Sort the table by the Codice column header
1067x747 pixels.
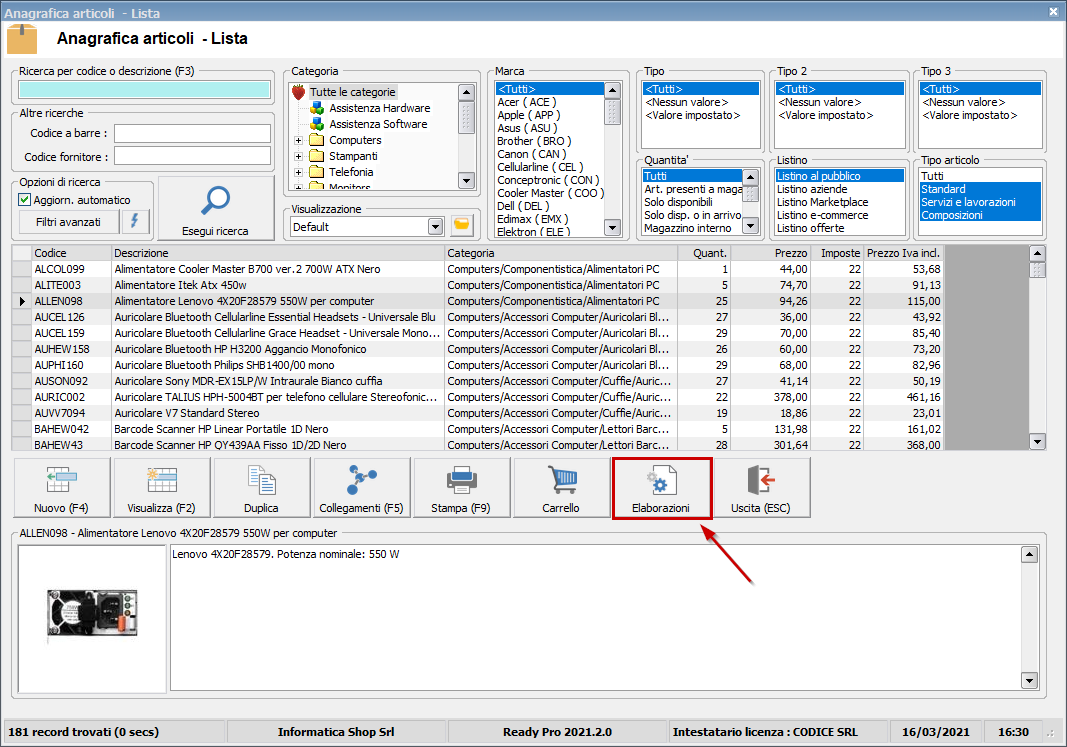[x=71, y=253]
